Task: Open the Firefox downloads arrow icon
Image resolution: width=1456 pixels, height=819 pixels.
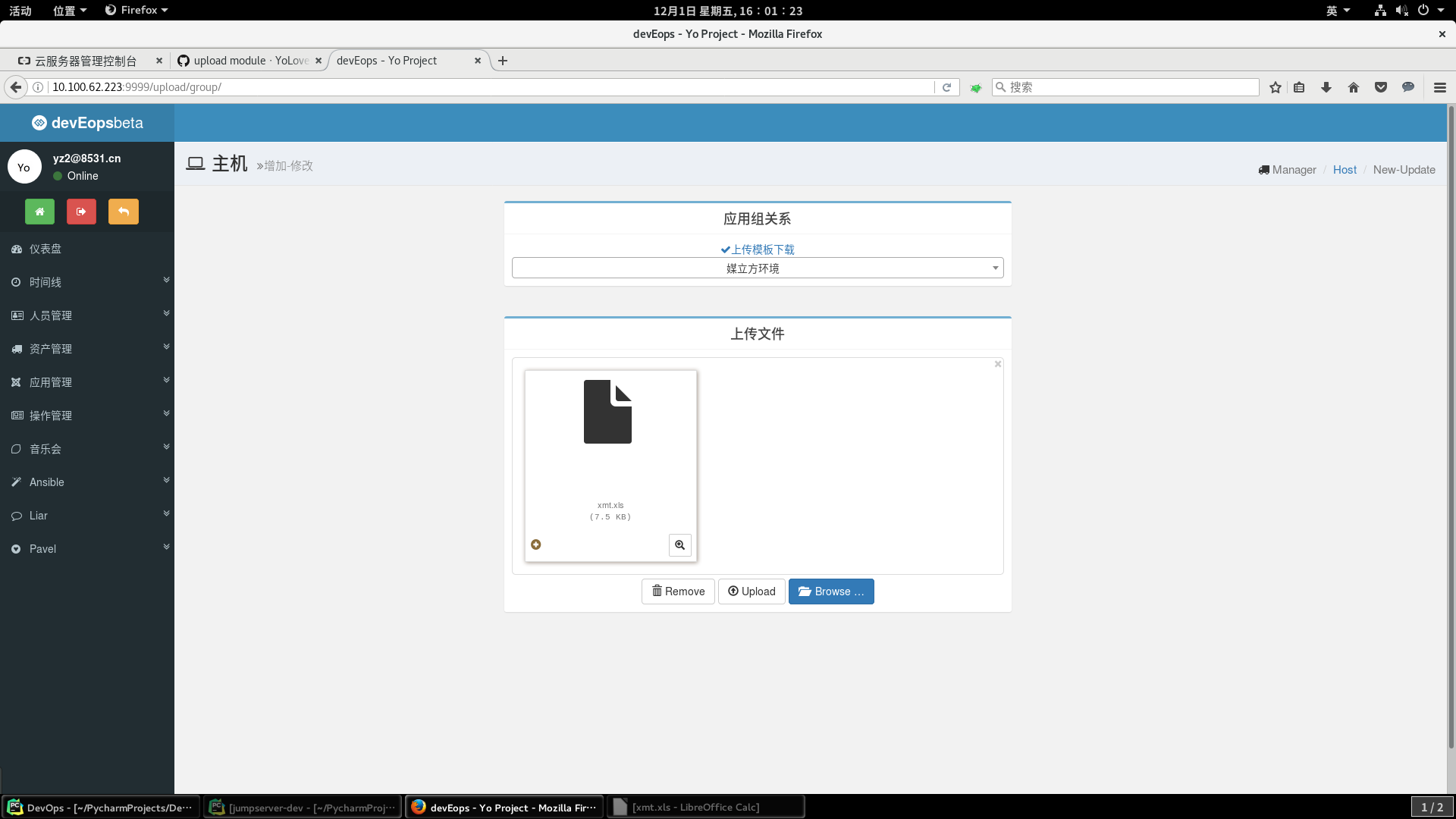Action: click(1326, 87)
